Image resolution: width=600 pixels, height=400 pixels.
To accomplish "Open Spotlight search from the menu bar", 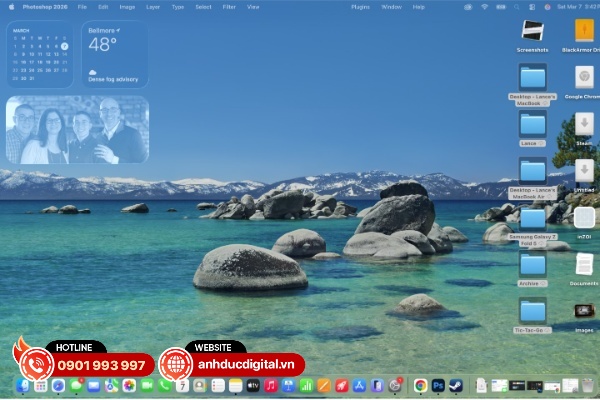I will point(517,7).
